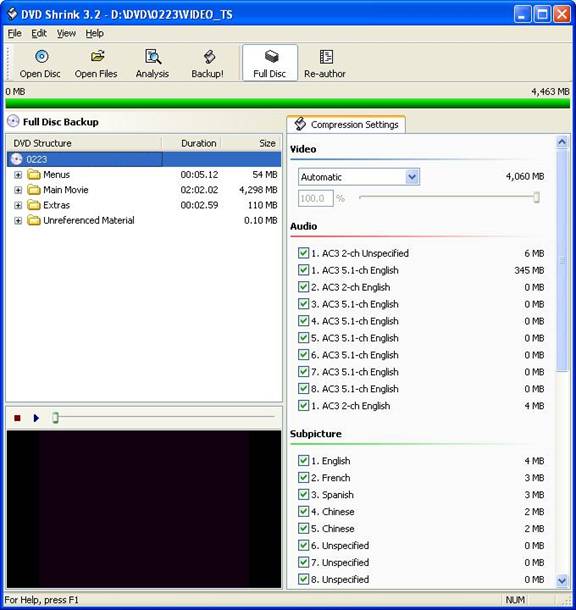576x610 pixels.
Task: Uncheck audio 8. AC3 5.1-ch English
Action: point(303,389)
